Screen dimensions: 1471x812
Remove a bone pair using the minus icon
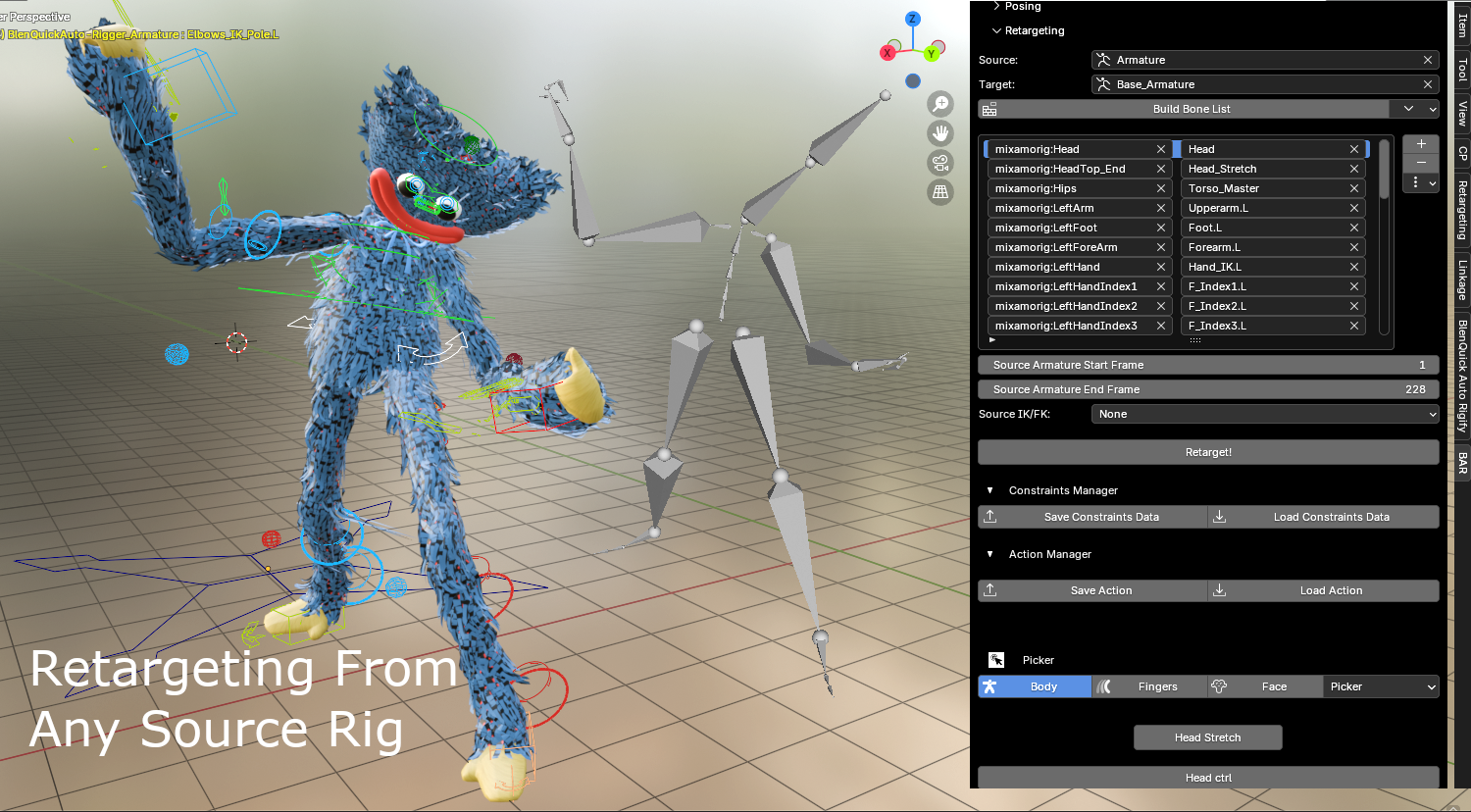click(x=1420, y=163)
